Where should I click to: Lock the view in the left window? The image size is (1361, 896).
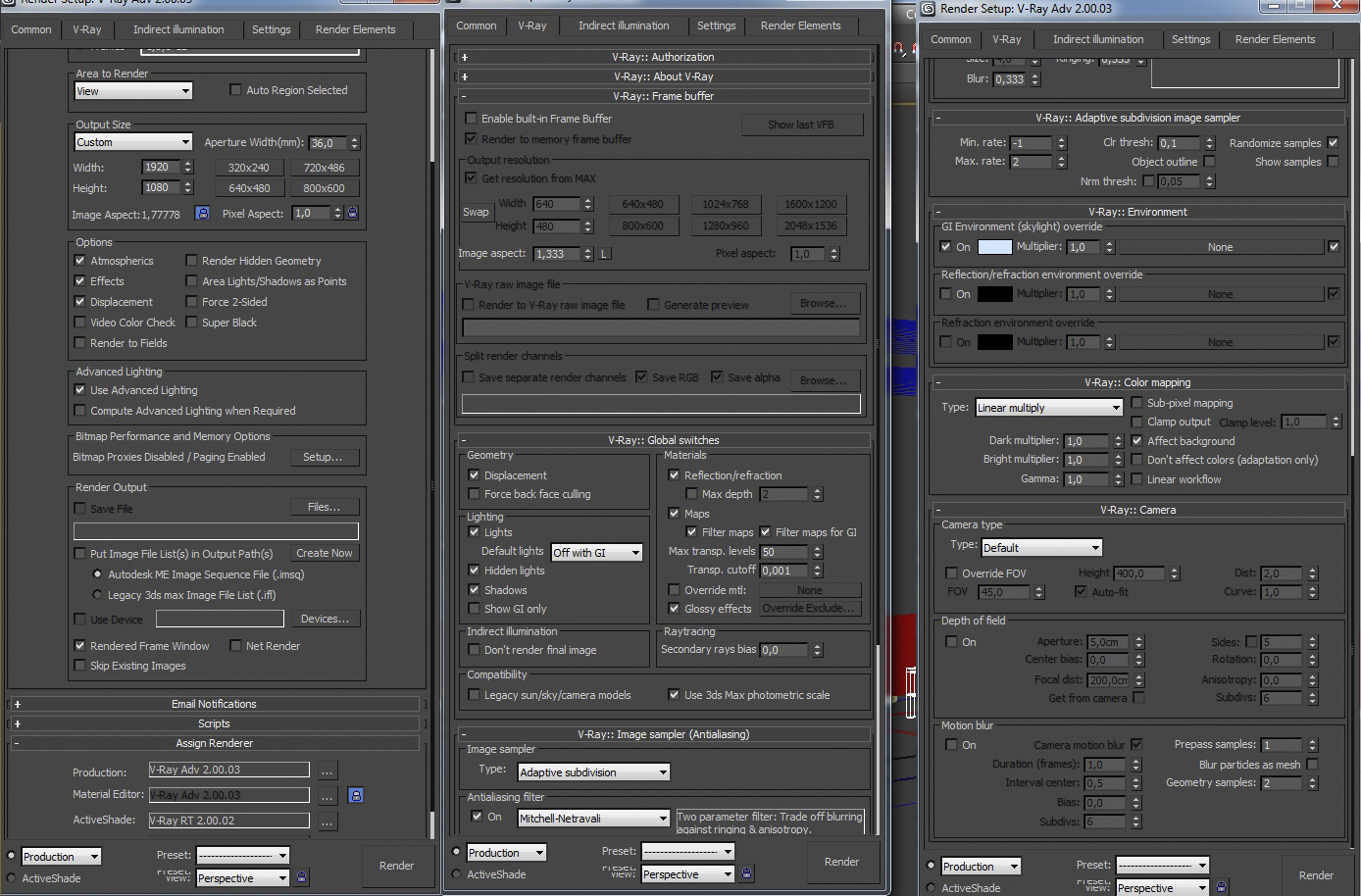301,877
